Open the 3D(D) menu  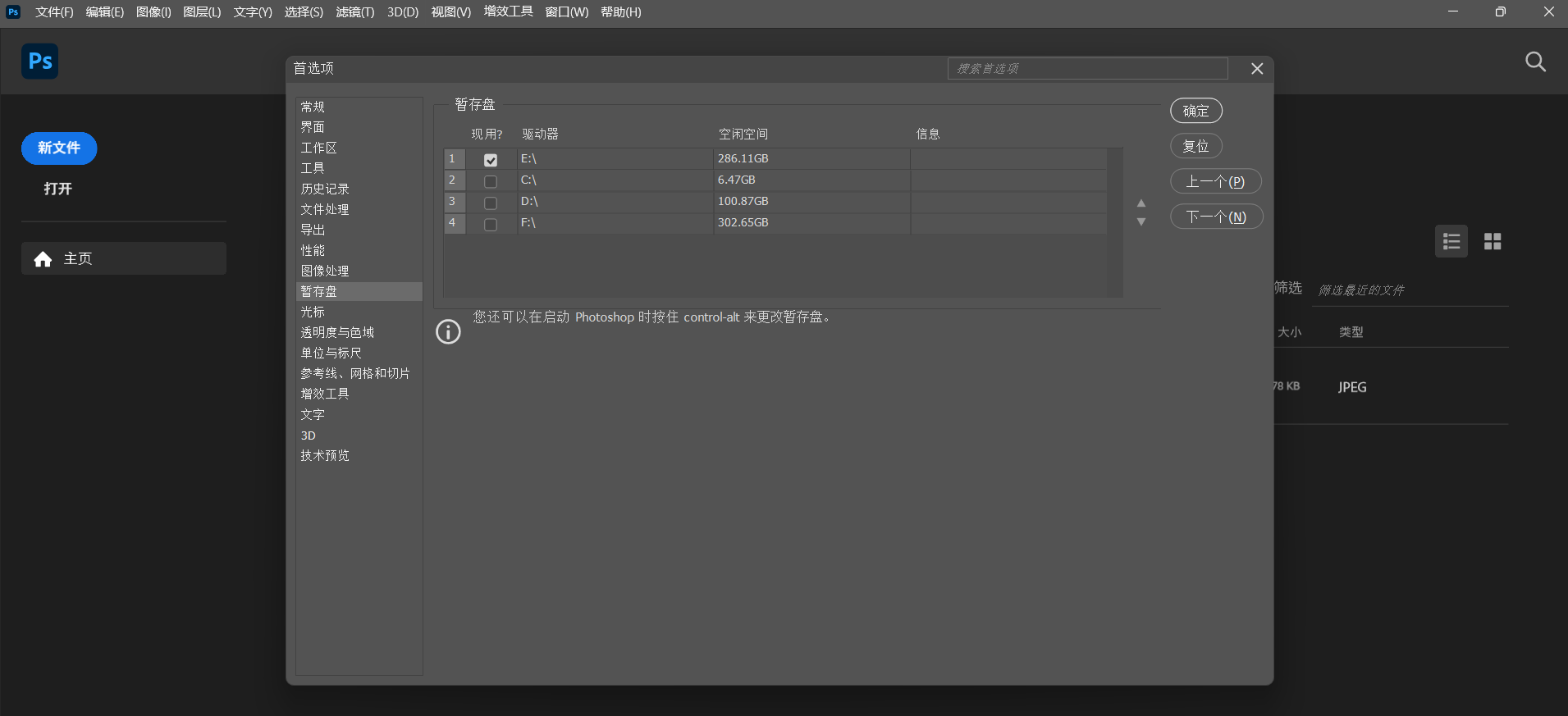click(x=403, y=12)
